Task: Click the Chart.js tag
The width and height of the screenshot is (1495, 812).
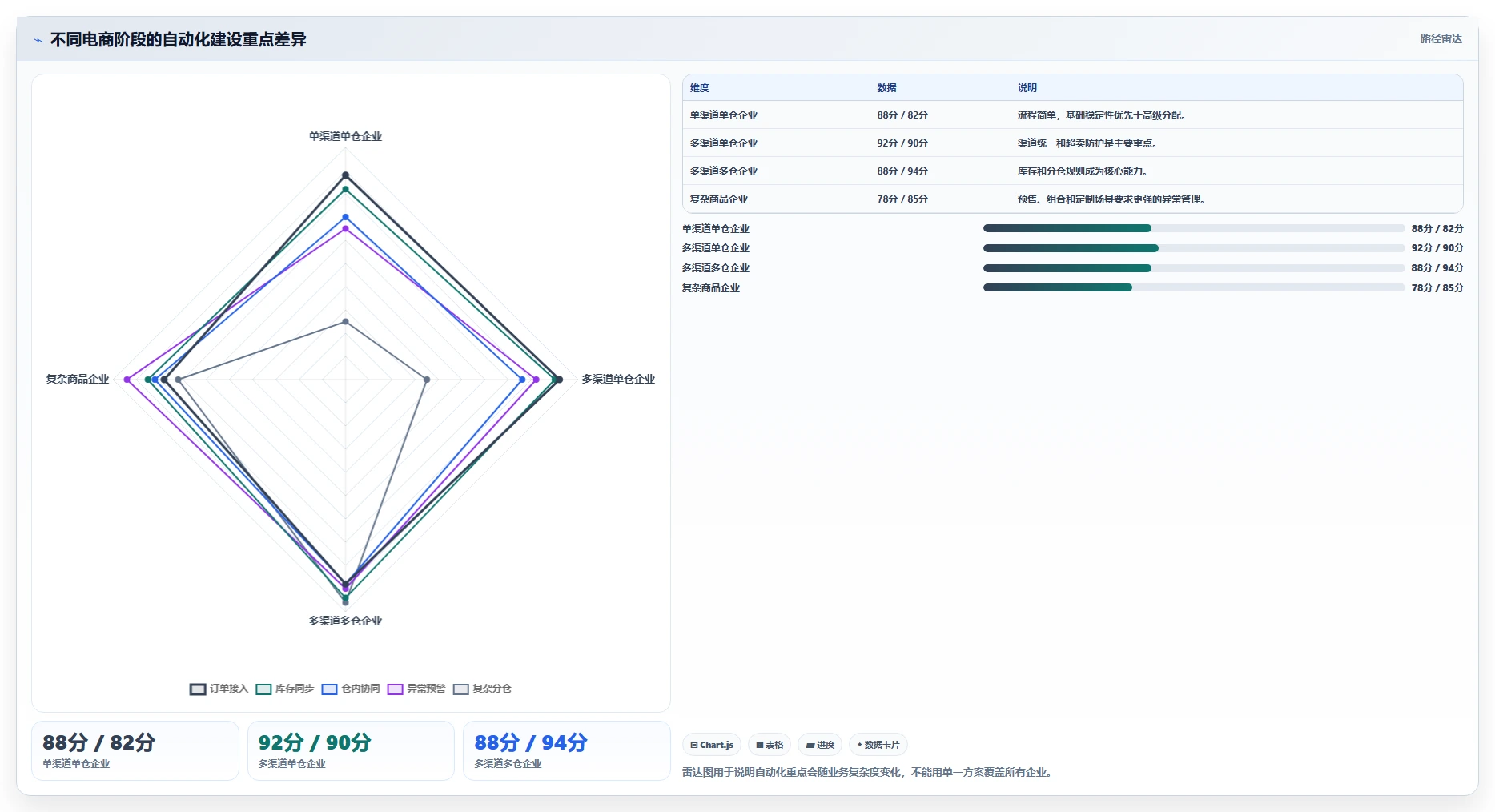Action: [712, 745]
